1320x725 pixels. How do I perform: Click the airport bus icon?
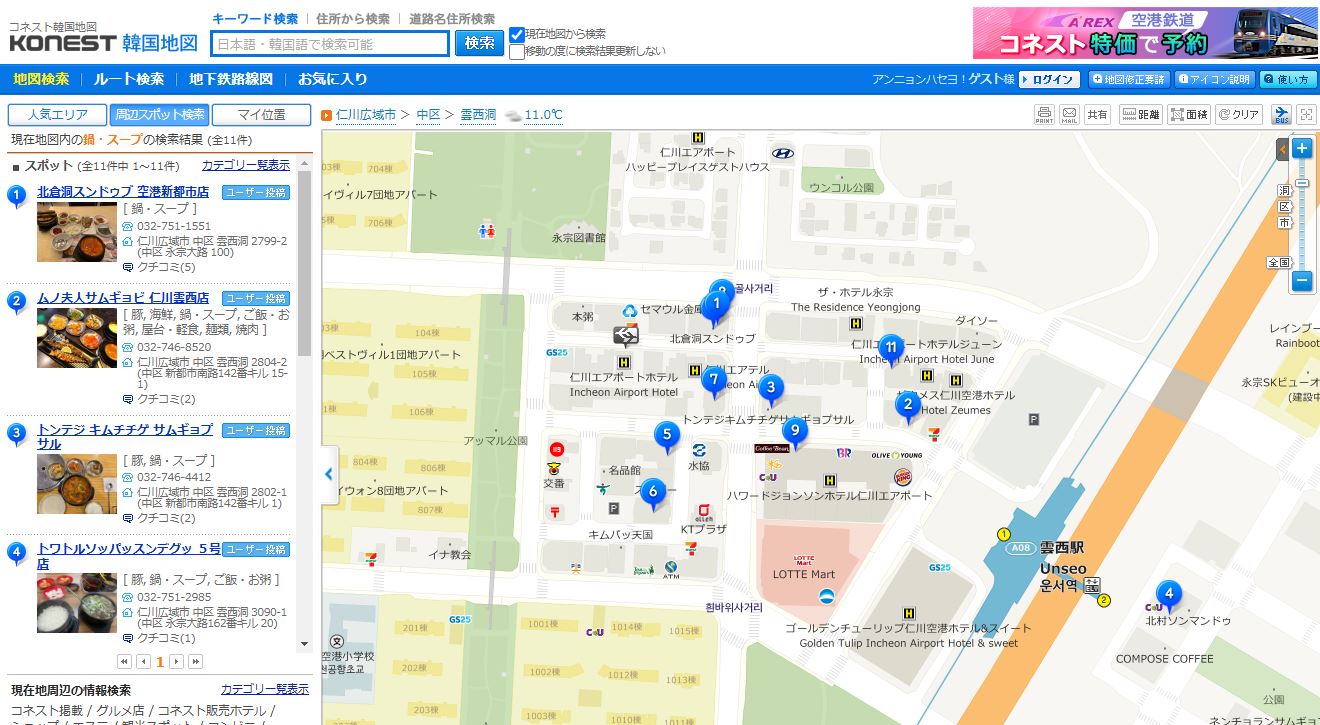1282,115
